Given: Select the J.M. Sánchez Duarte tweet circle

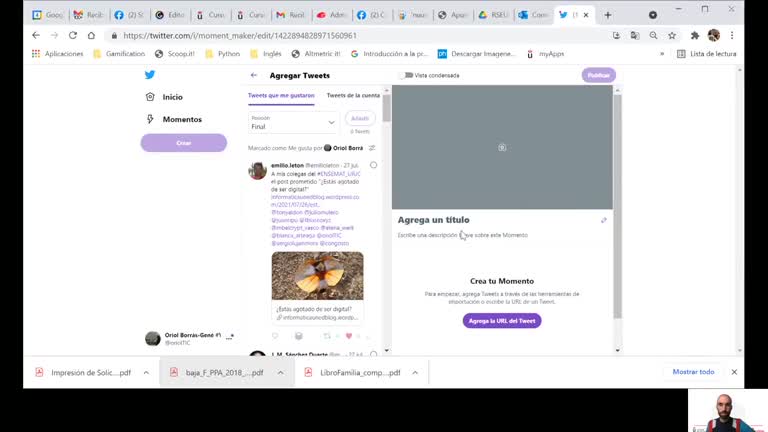Looking at the screenshot, I should click(x=374, y=354).
